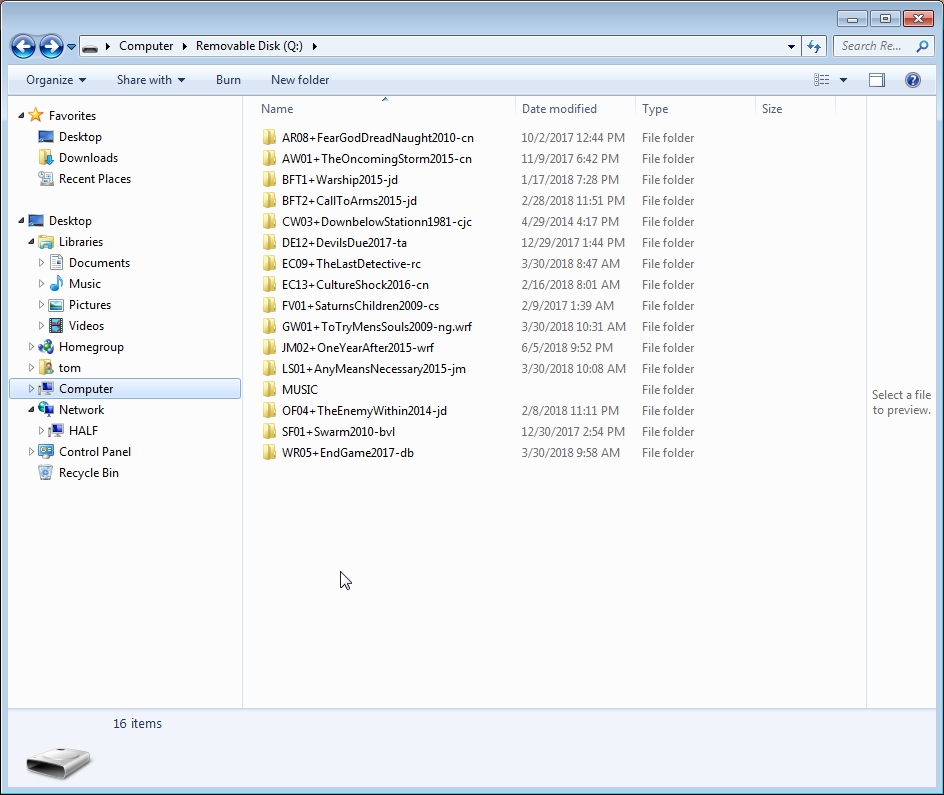This screenshot has height=795, width=944.
Task: Expand the Documents library
Action: tap(41, 263)
